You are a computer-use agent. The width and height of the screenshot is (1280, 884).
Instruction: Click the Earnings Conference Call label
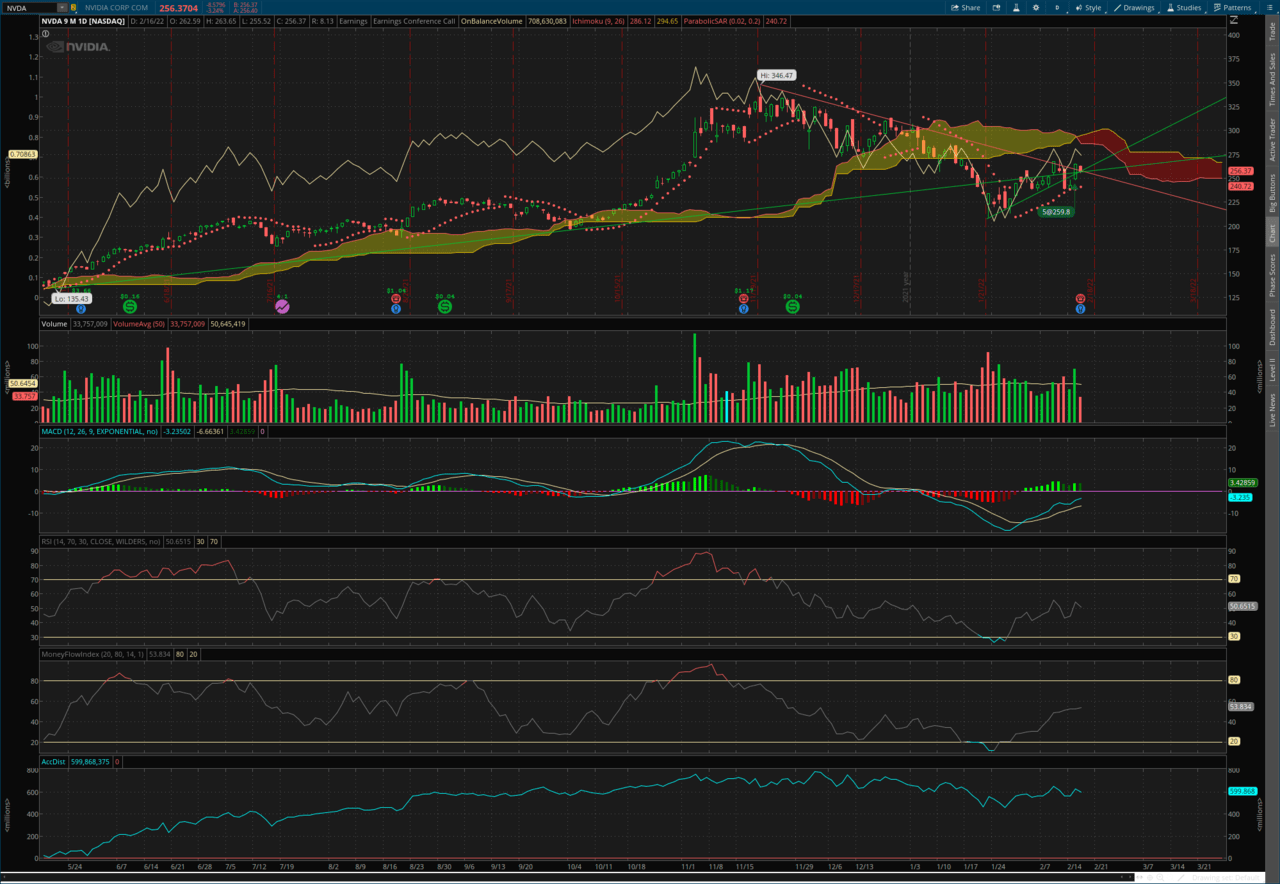(414, 21)
